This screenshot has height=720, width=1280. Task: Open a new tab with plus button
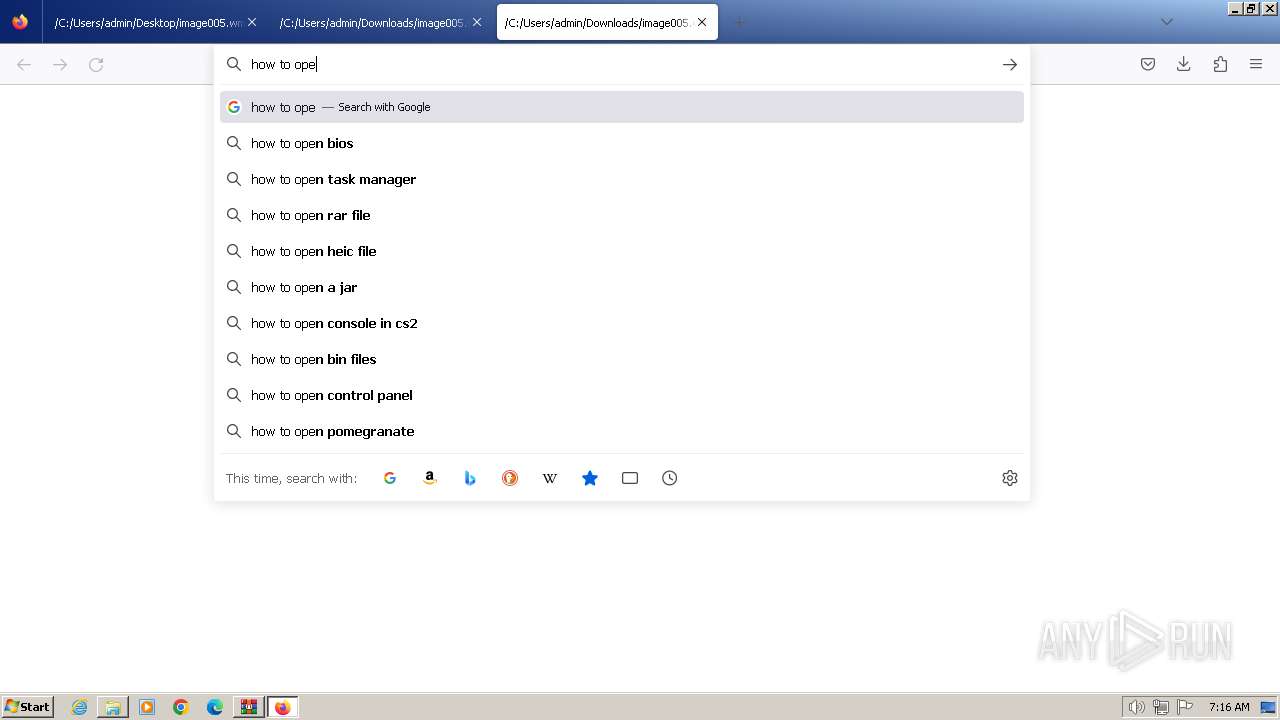740,22
